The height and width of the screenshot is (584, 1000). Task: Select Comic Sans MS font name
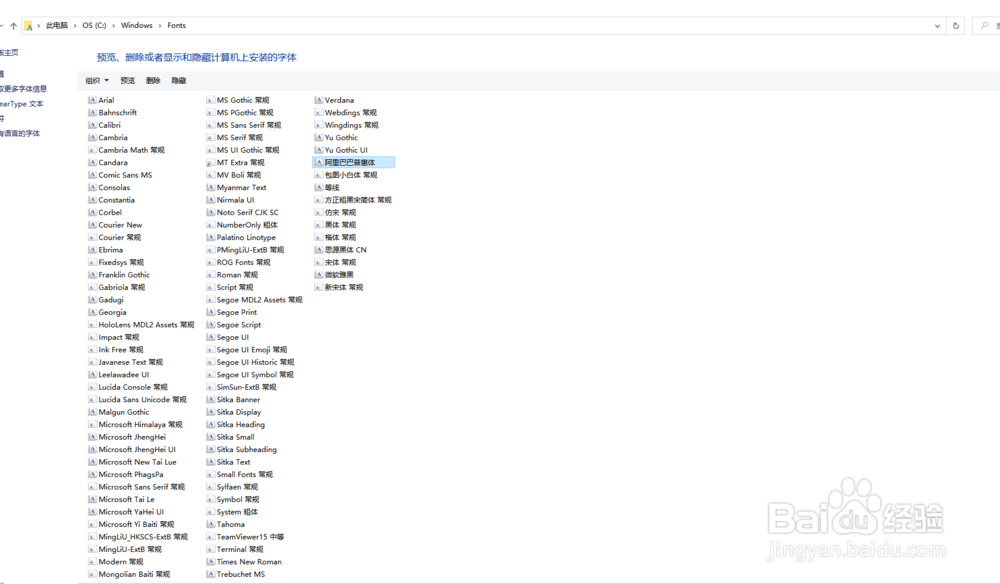tap(125, 175)
